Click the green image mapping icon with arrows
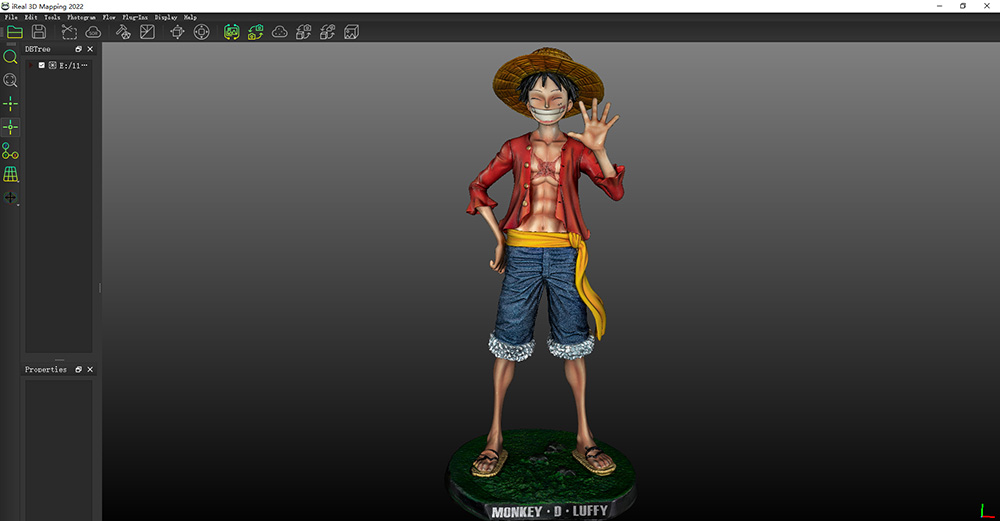1000x521 pixels. click(232, 32)
